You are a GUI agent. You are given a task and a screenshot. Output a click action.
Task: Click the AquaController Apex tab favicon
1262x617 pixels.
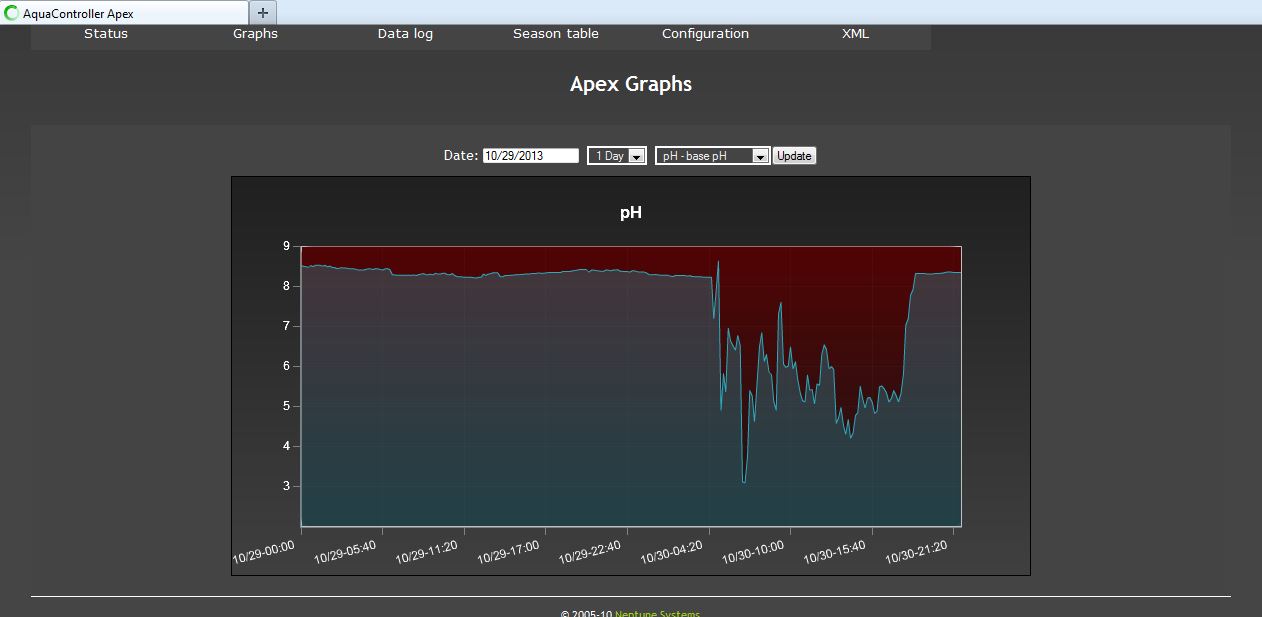tap(12, 13)
